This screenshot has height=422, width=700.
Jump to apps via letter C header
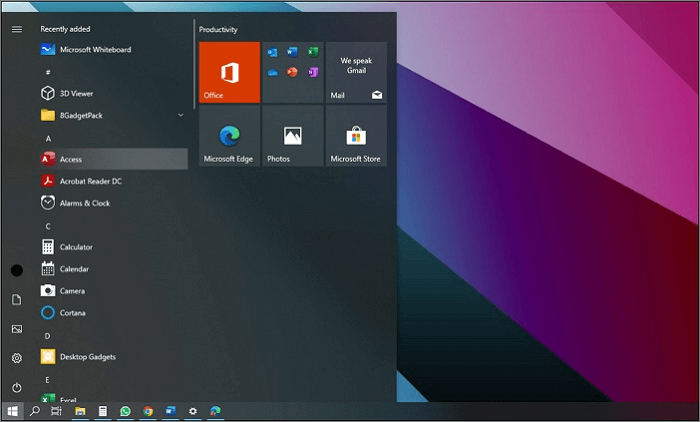point(47,226)
